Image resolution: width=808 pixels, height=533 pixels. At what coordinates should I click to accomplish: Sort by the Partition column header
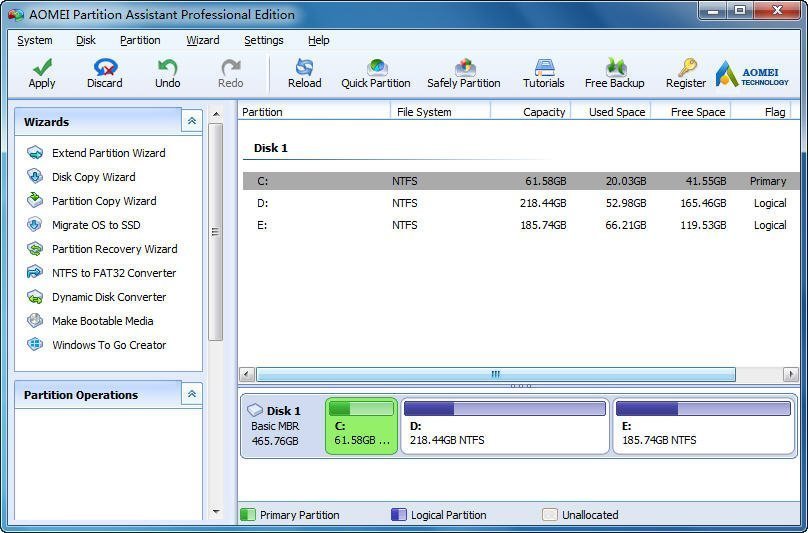point(314,112)
